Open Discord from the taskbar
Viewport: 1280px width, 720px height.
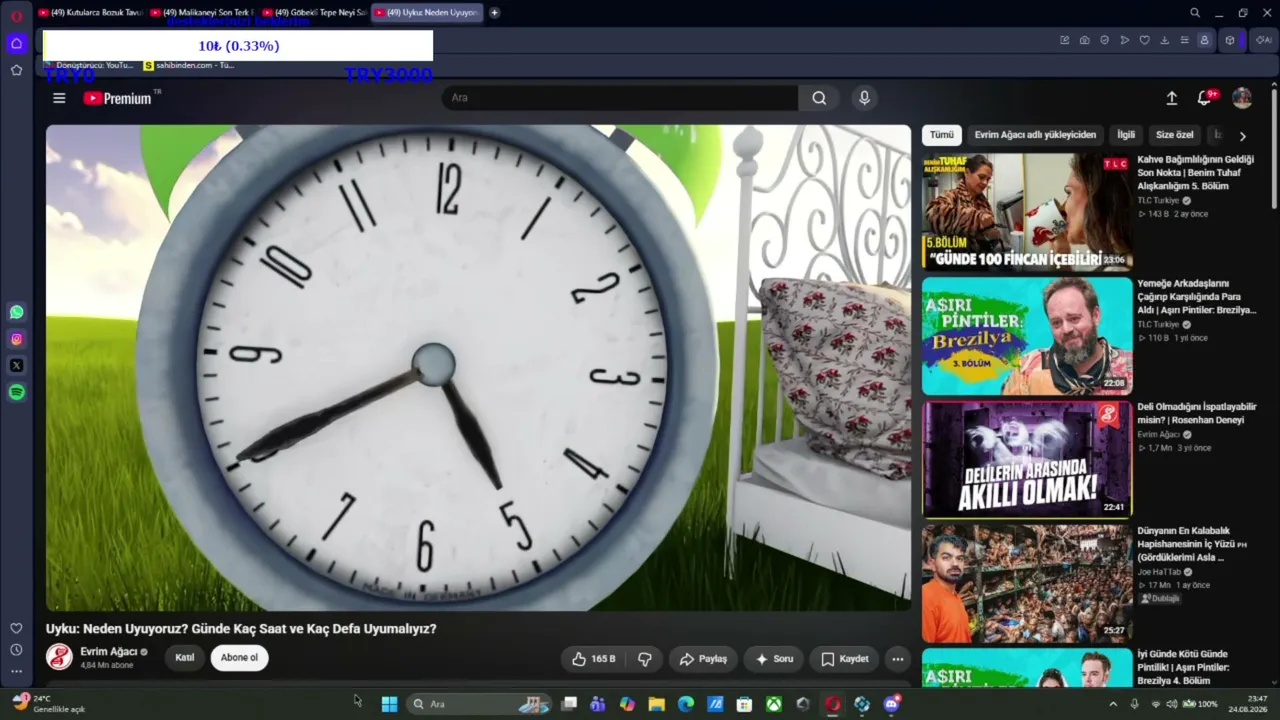click(892, 704)
